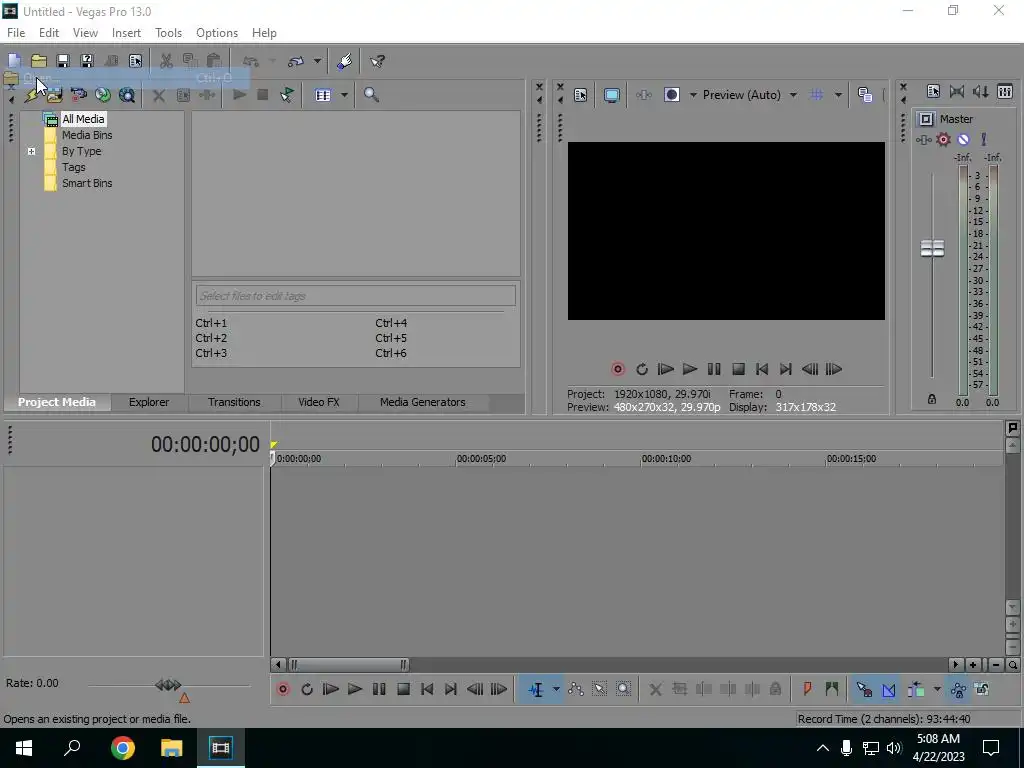
Task: Switch to the Explorer tab
Action: [x=149, y=402]
